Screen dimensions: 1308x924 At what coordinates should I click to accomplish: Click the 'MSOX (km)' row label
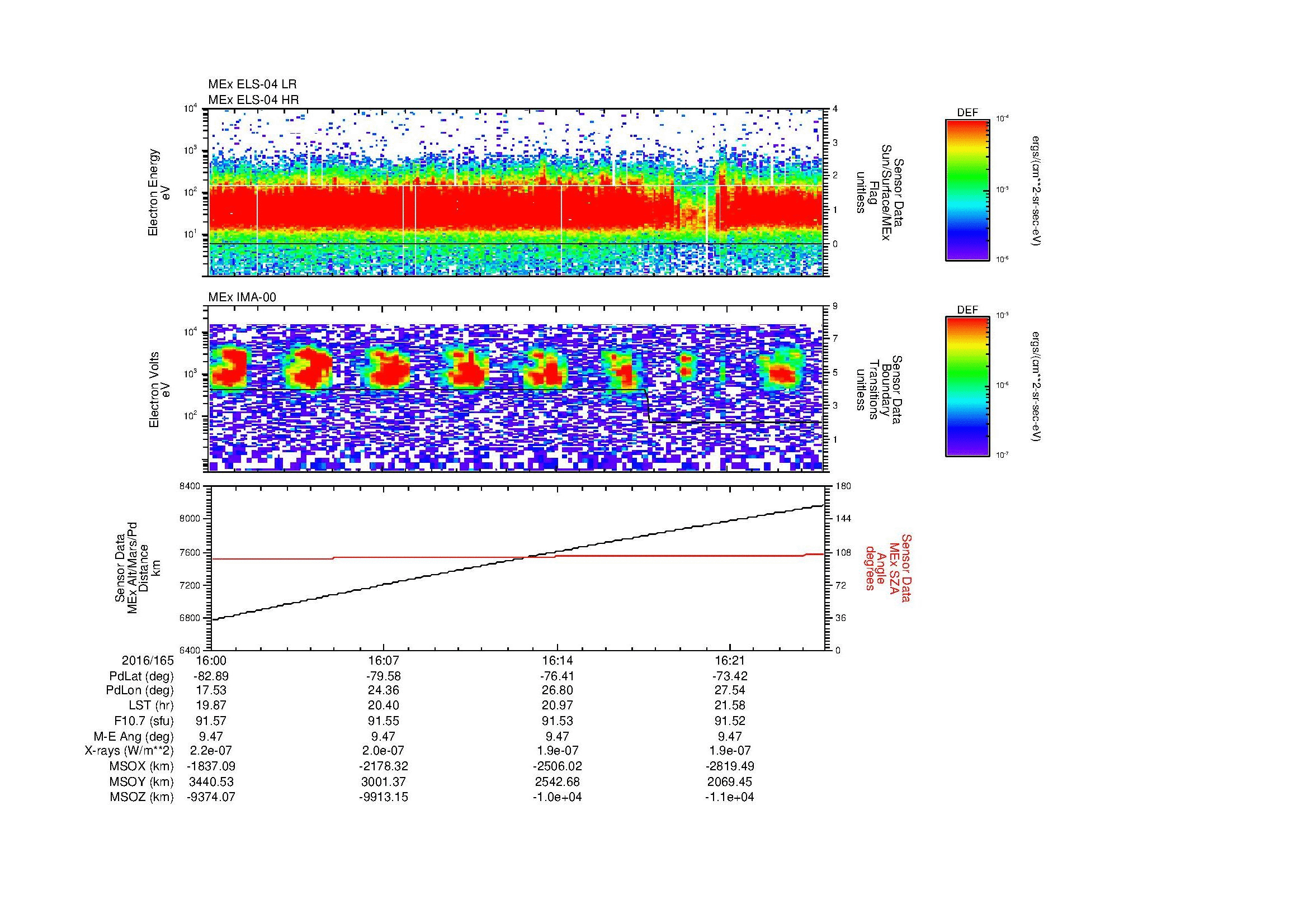pyautogui.click(x=142, y=766)
